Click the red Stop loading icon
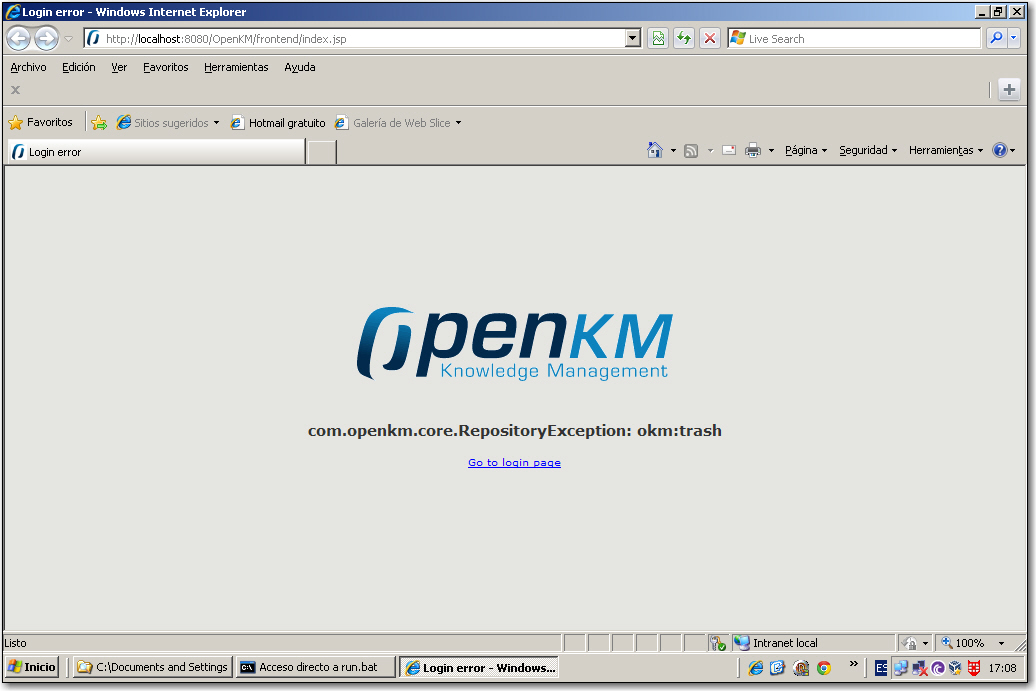Screen dimensions: 1036x691 pos(711,38)
